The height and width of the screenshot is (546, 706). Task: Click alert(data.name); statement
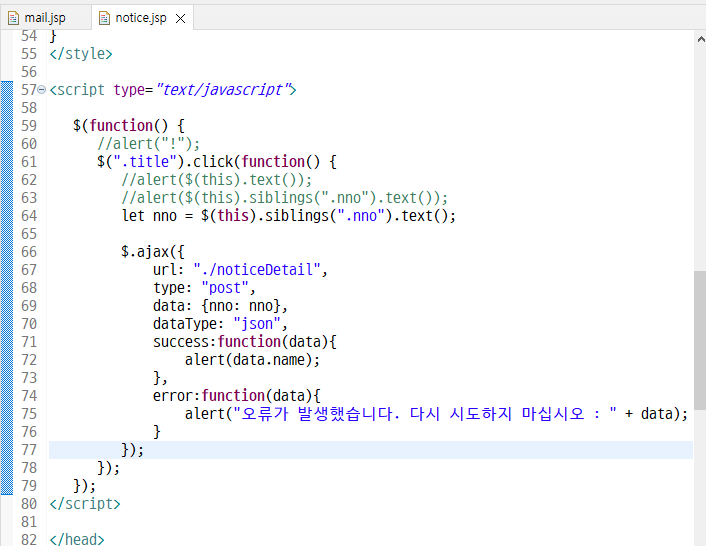click(252, 360)
